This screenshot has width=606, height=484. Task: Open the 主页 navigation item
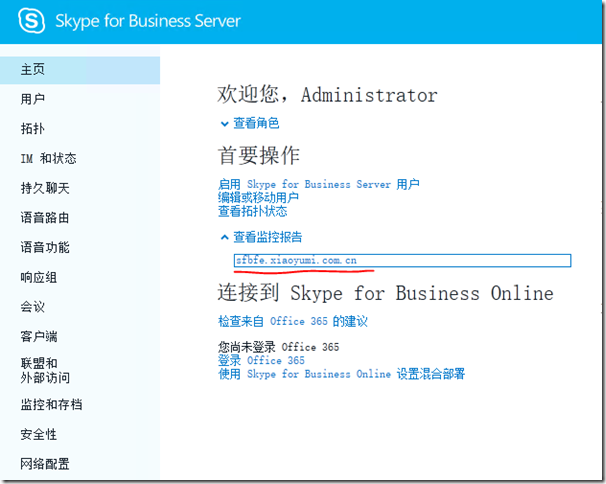[x=80, y=70]
